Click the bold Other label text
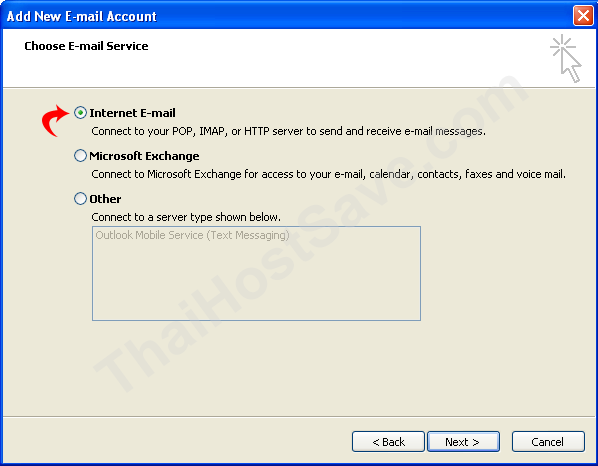Image resolution: width=598 pixels, height=466 pixels. (x=105, y=199)
